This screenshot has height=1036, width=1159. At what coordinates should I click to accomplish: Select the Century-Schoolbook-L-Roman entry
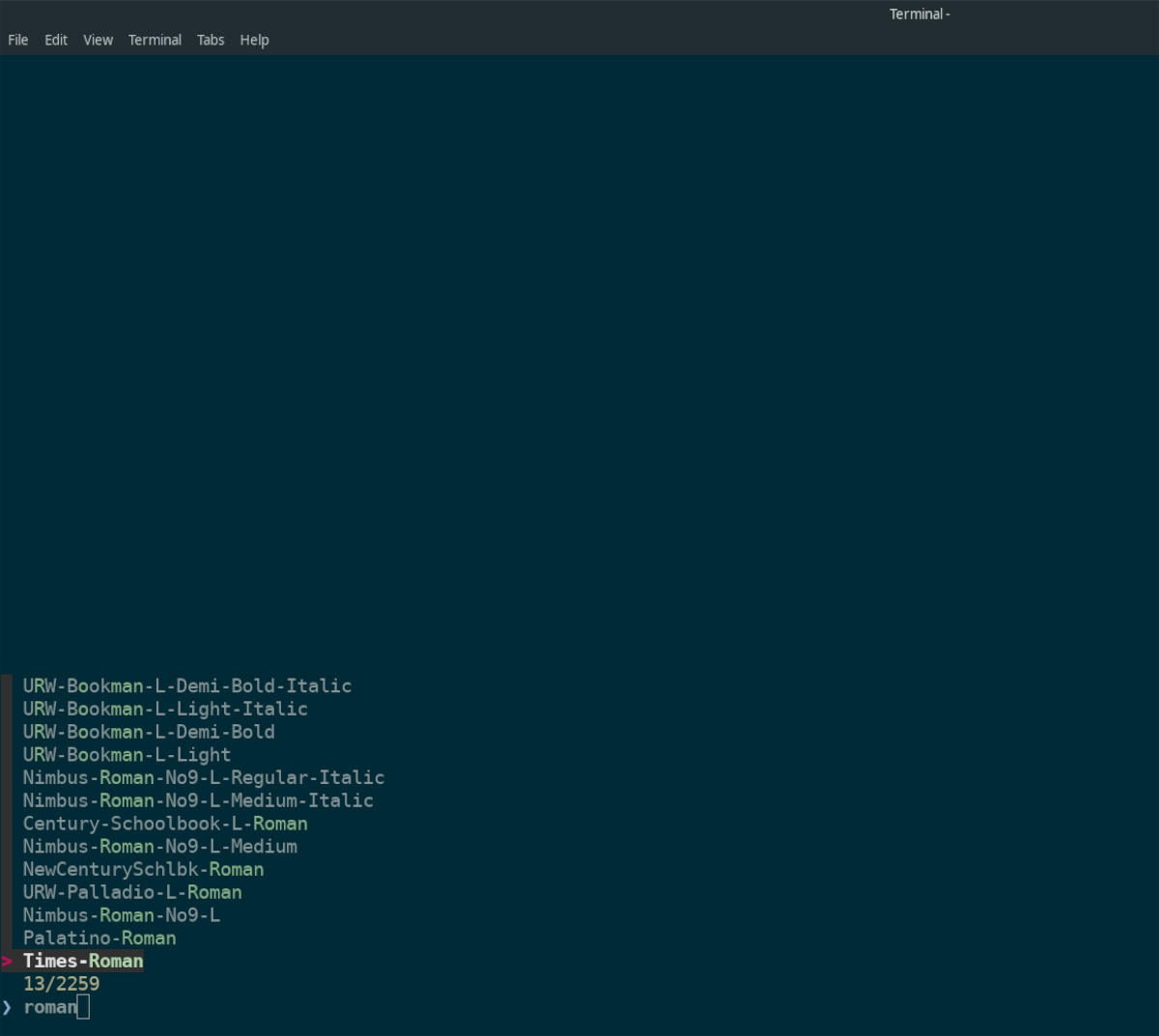coord(165,824)
